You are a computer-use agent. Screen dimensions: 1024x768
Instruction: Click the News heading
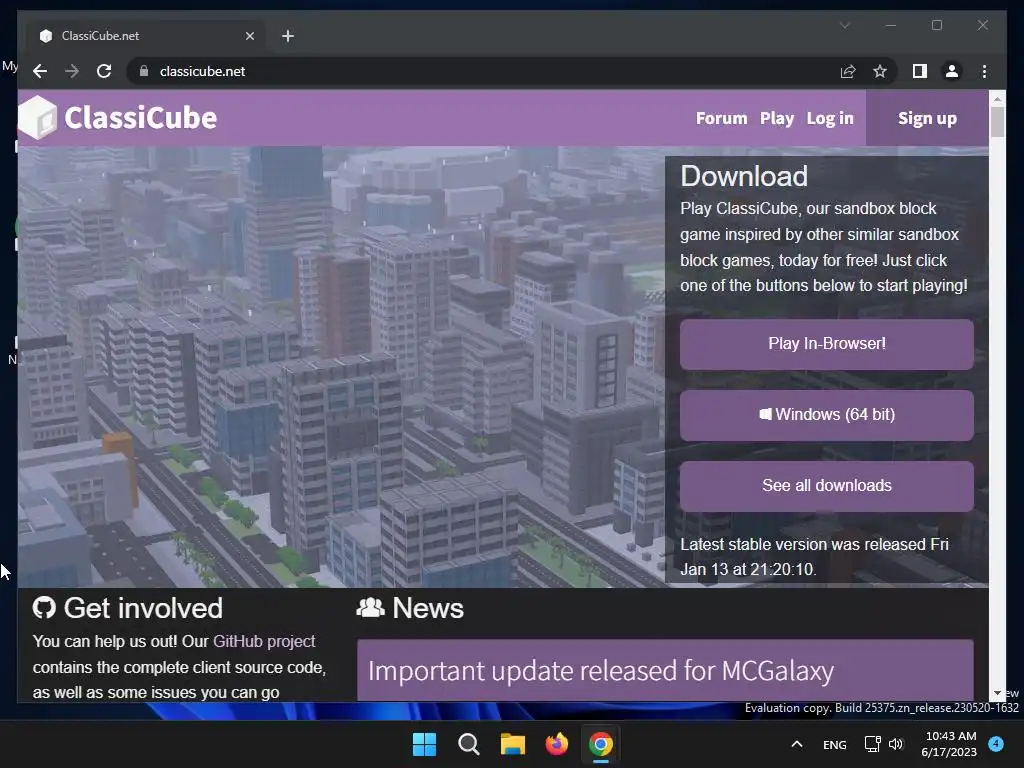coord(428,608)
